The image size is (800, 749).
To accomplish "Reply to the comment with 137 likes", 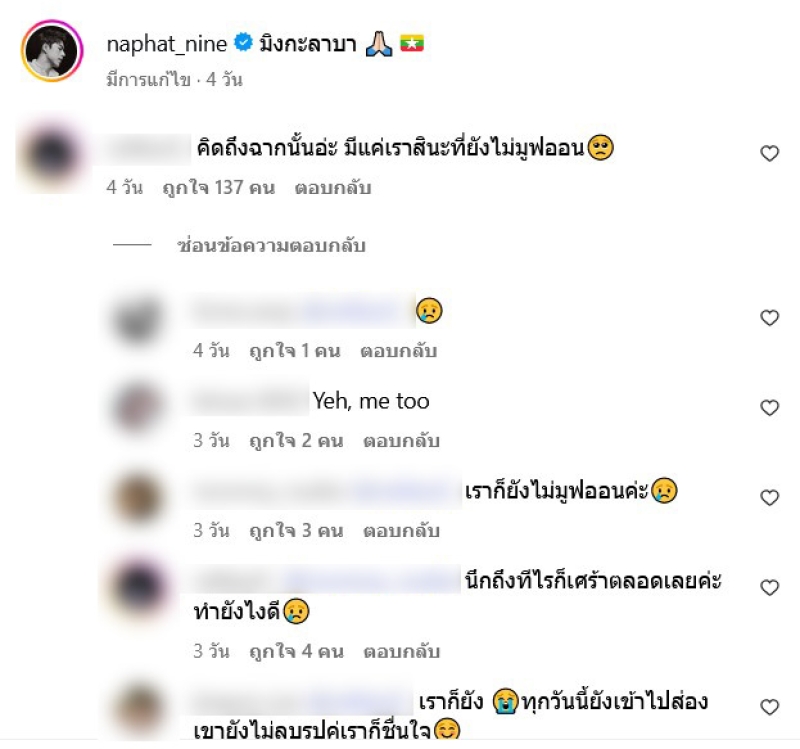I will 333,188.
